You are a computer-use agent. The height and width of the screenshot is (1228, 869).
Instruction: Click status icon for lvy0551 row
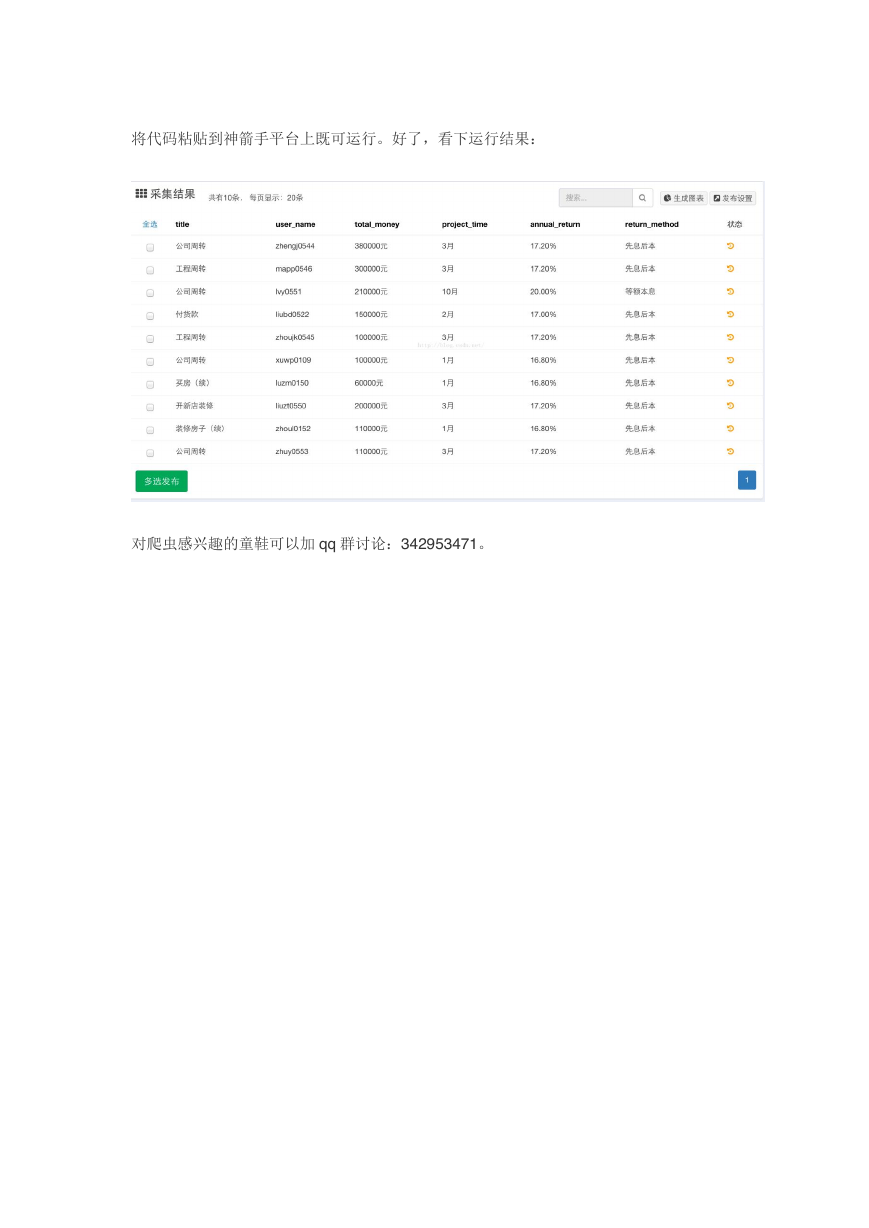pos(730,291)
